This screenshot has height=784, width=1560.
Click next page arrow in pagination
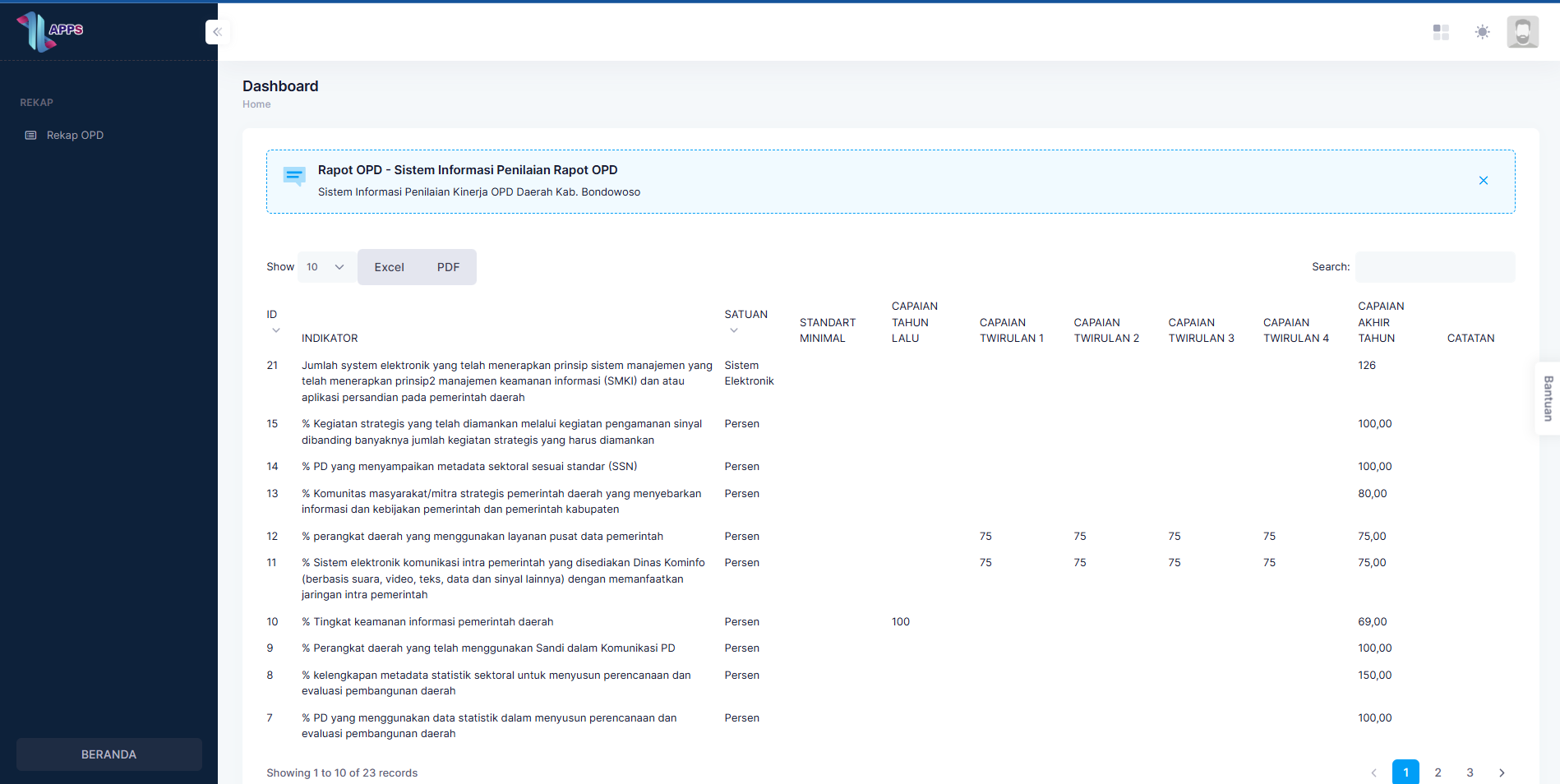(1502, 772)
